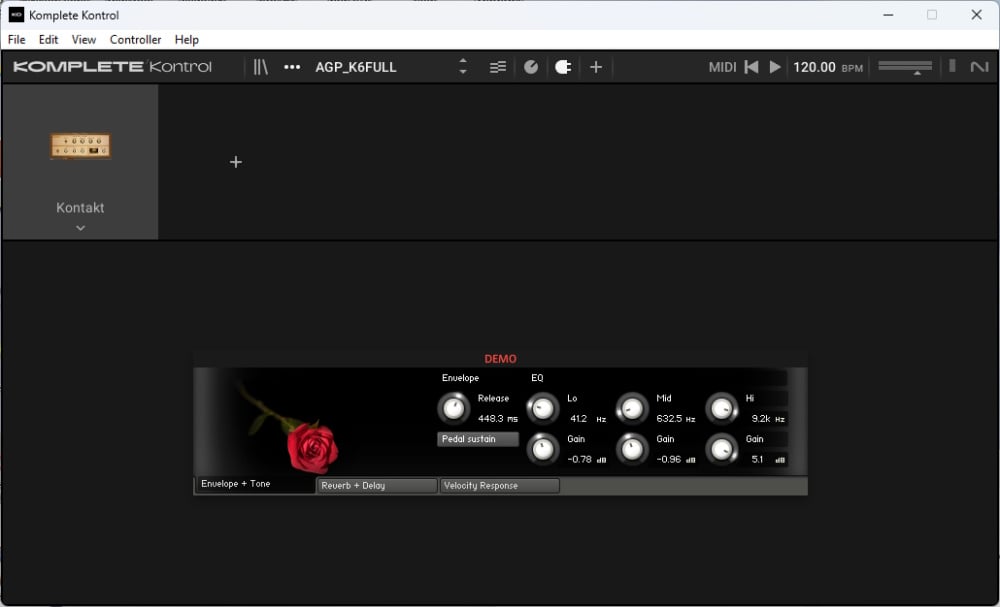
Task: Toggle the parameter knob view icon
Action: click(531, 67)
